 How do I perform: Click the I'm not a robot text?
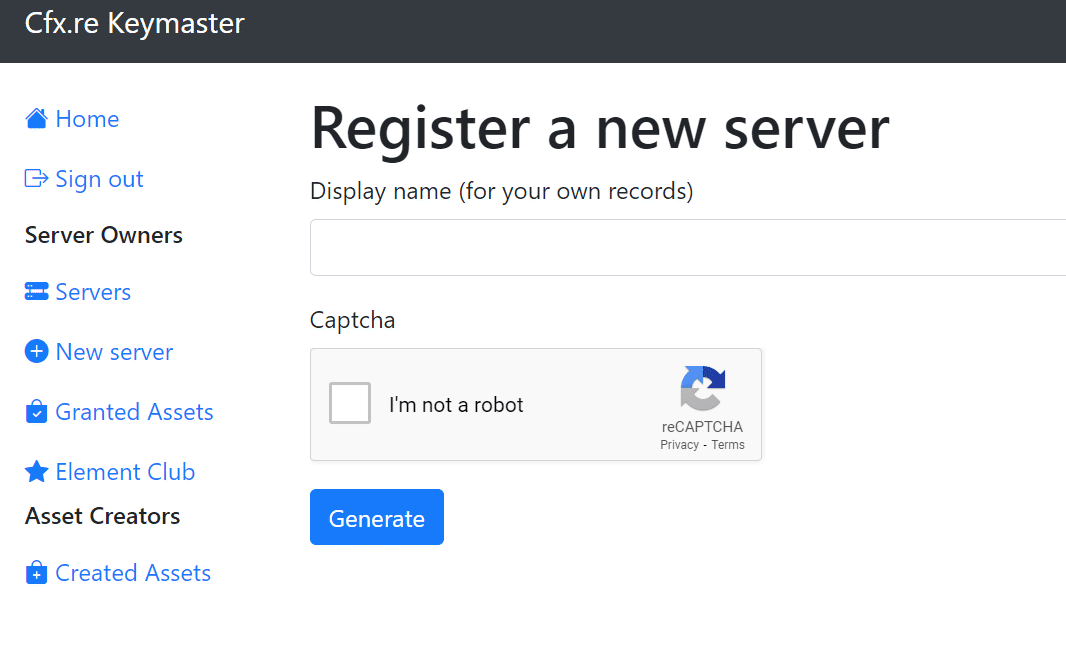click(456, 405)
